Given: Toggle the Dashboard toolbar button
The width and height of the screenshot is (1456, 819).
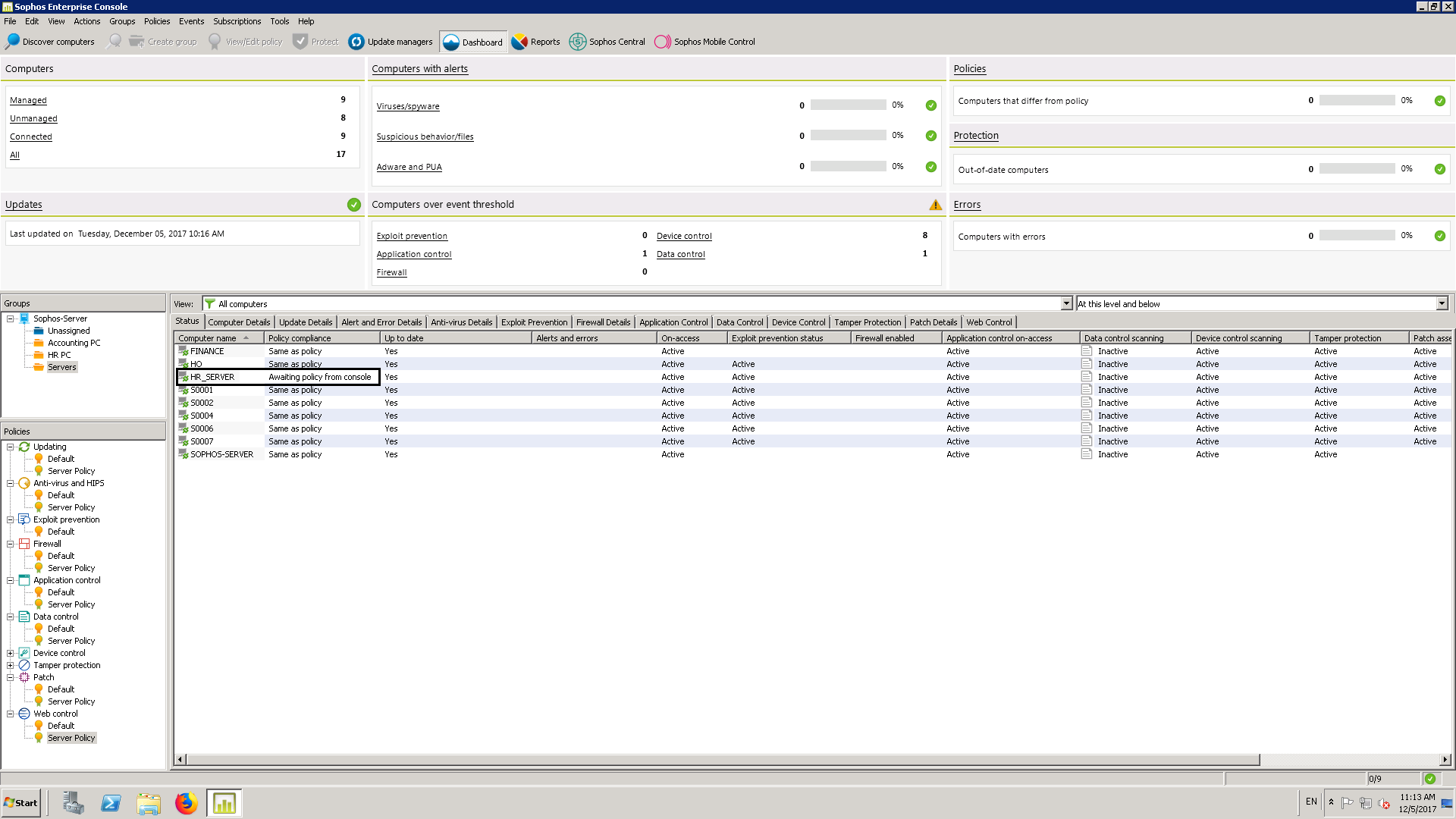Looking at the screenshot, I should coord(472,42).
